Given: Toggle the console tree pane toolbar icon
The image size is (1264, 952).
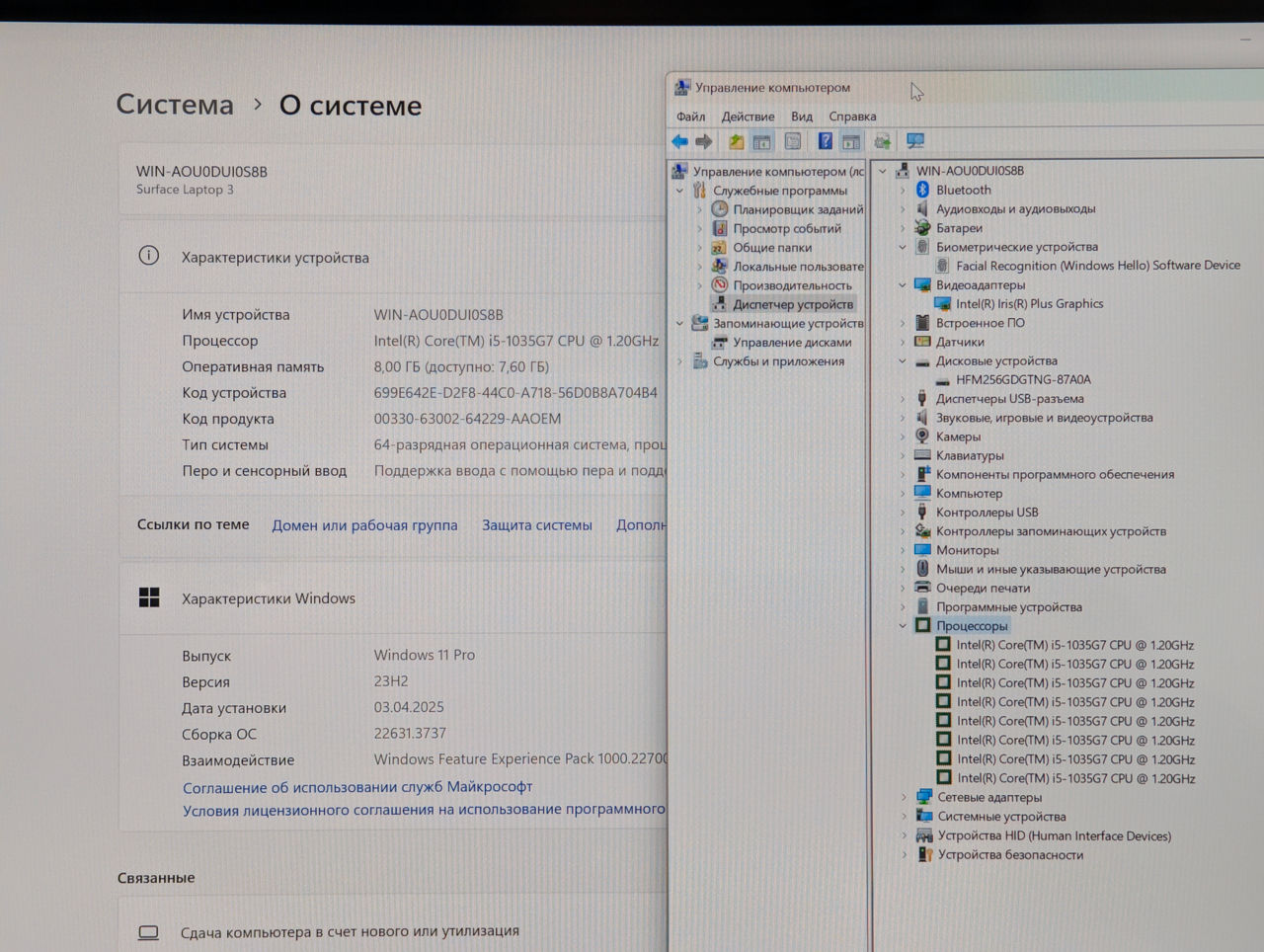Looking at the screenshot, I should tap(762, 141).
